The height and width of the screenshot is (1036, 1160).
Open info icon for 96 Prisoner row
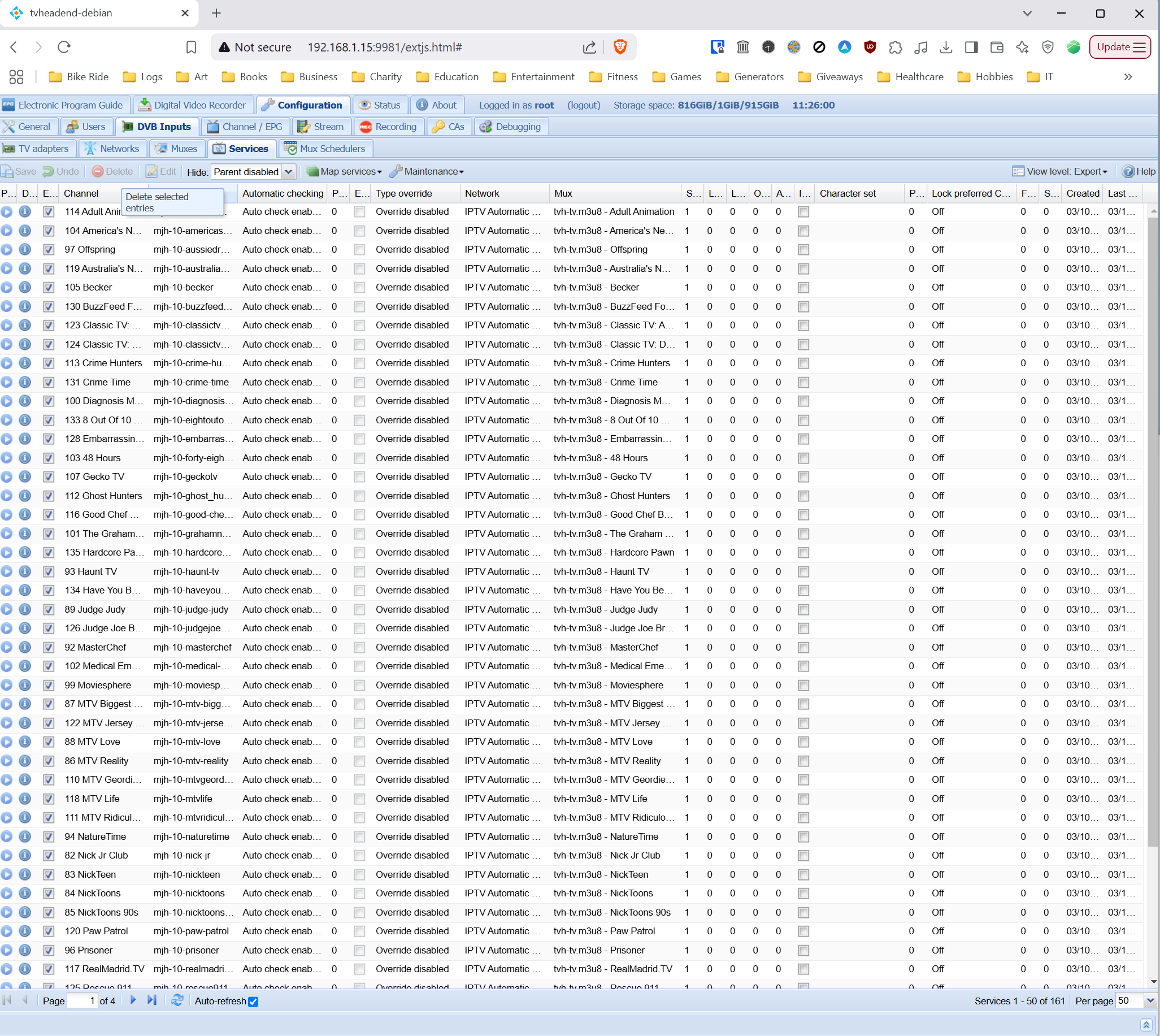point(25,950)
